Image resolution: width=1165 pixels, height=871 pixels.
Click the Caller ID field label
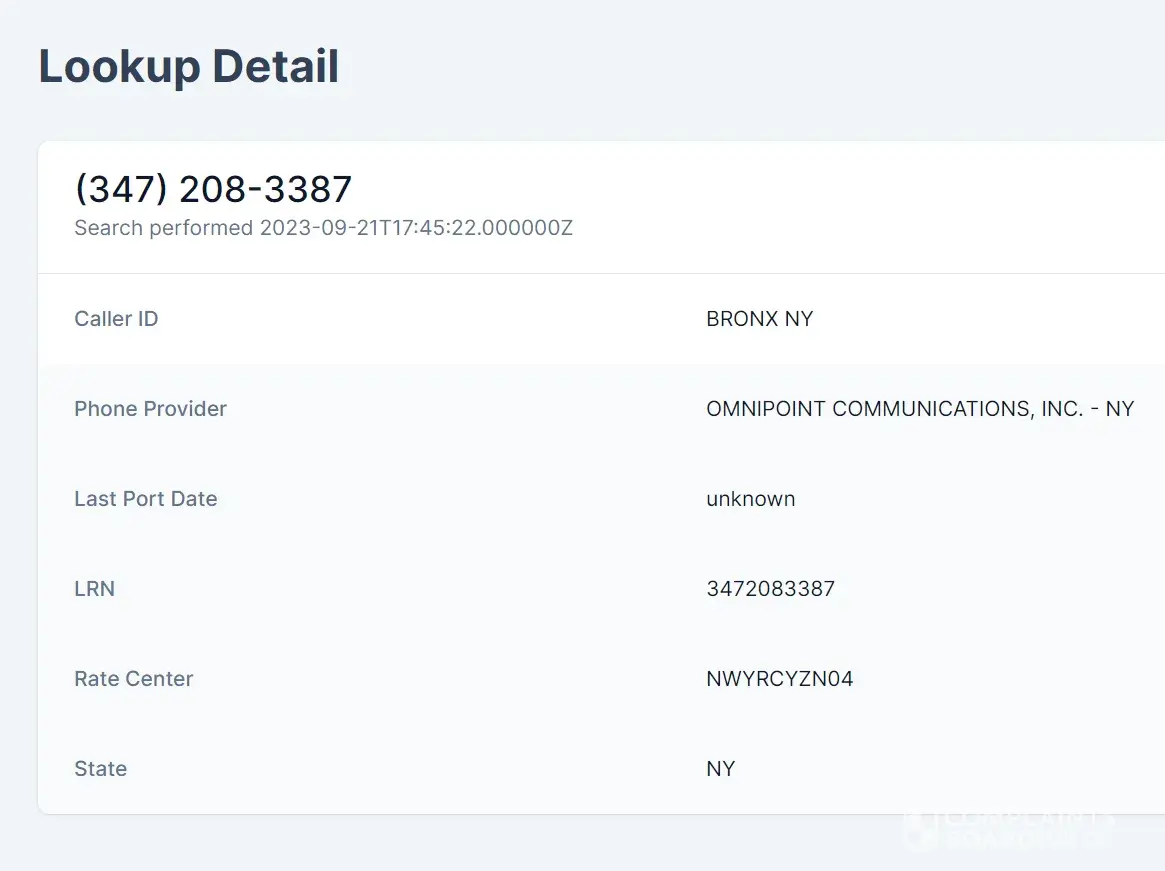point(116,319)
